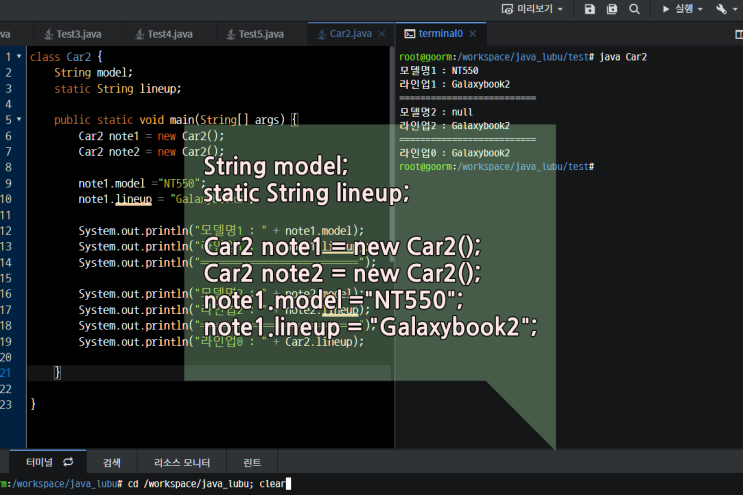
Task: Open the 린트 lint panel tab
Action: [252, 462]
